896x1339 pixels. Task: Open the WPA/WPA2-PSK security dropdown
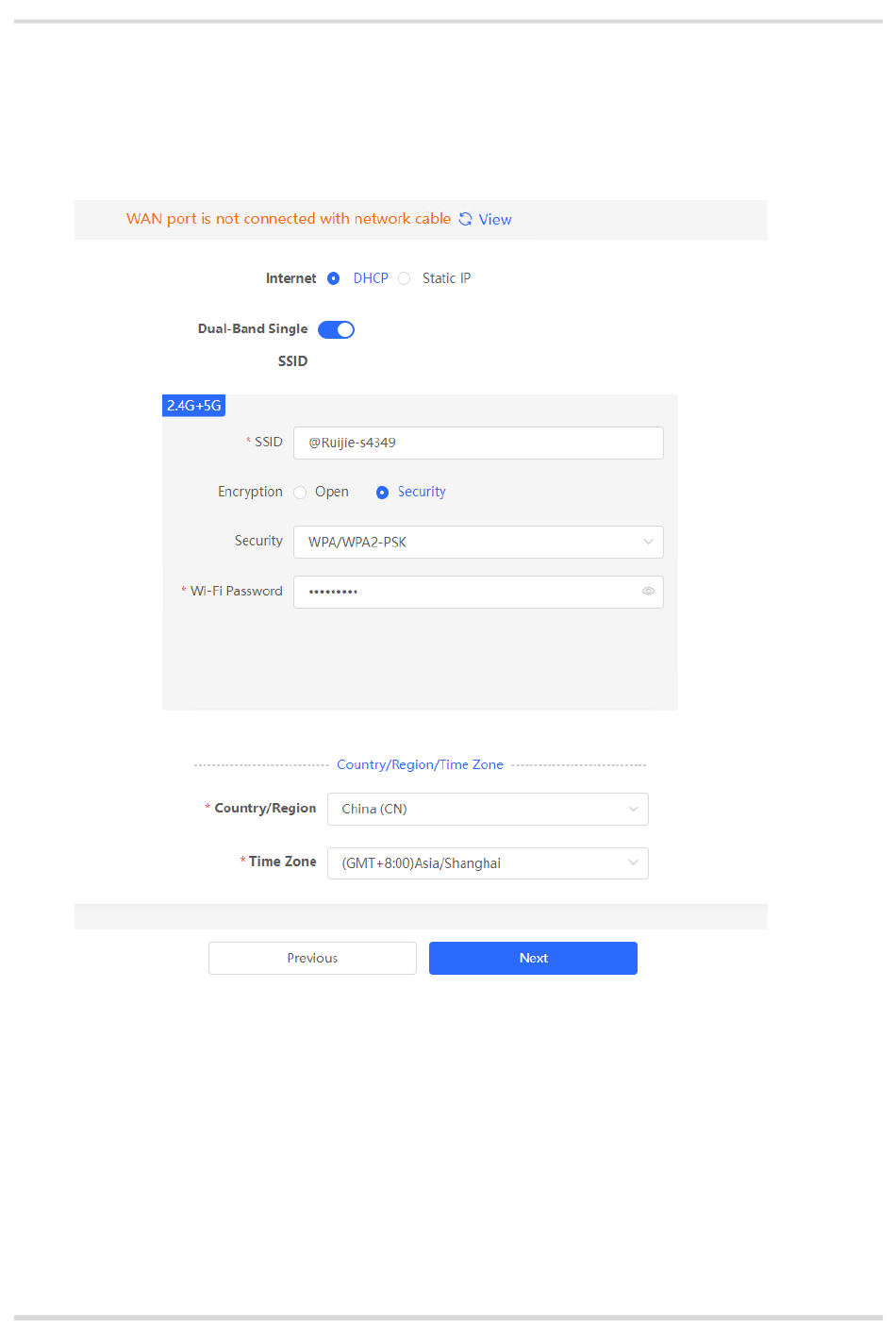pos(478,543)
